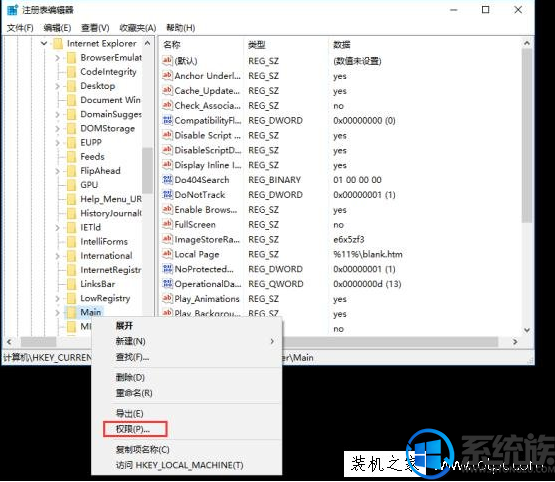The height and width of the screenshot is (482, 555).
Task: Click the tree pane vertical scrollbar thumb
Action: 147,170
